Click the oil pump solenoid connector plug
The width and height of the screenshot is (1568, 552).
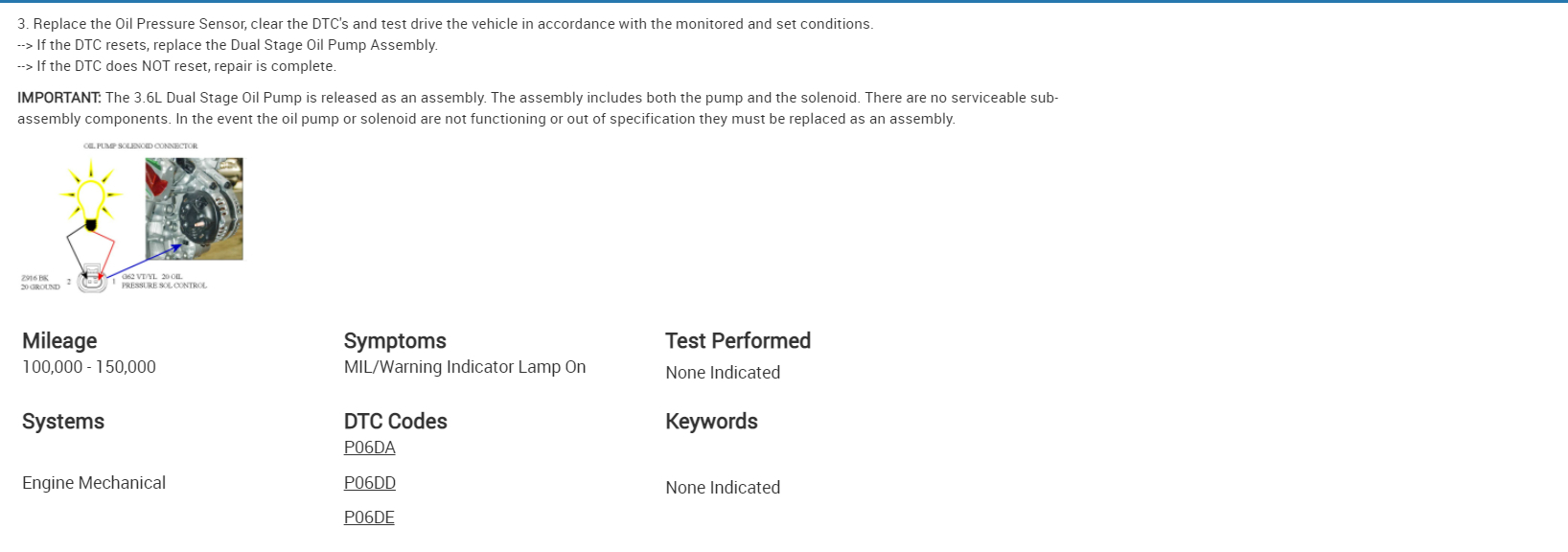click(x=92, y=279)
